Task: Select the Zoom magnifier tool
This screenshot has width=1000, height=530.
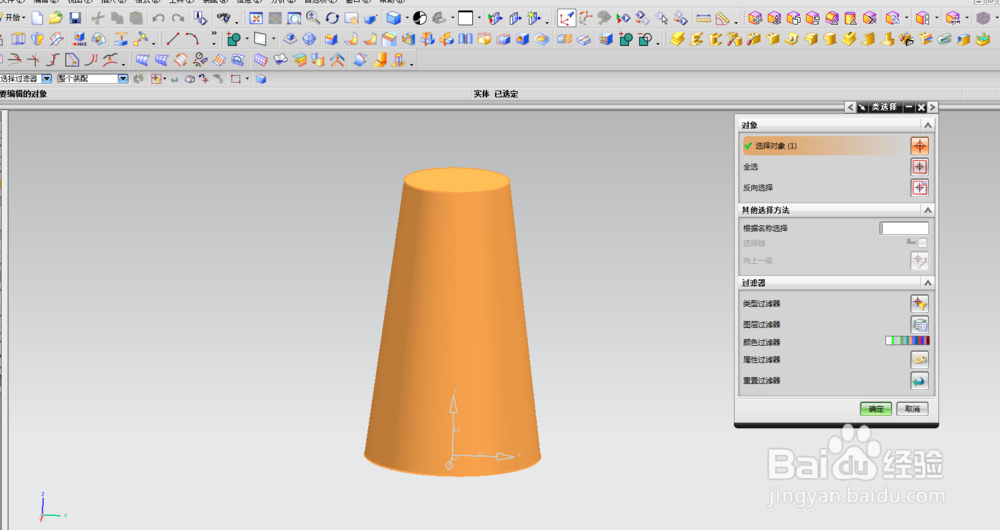Action: tap(313, 18)
